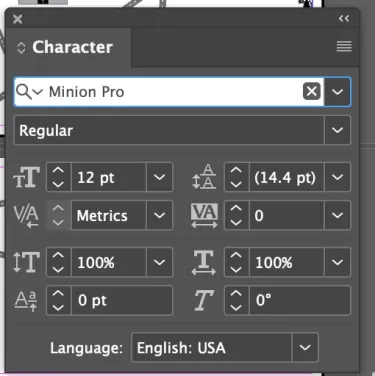Click the horizontal scale icon
Screen dimensions: 375x376
204,263
